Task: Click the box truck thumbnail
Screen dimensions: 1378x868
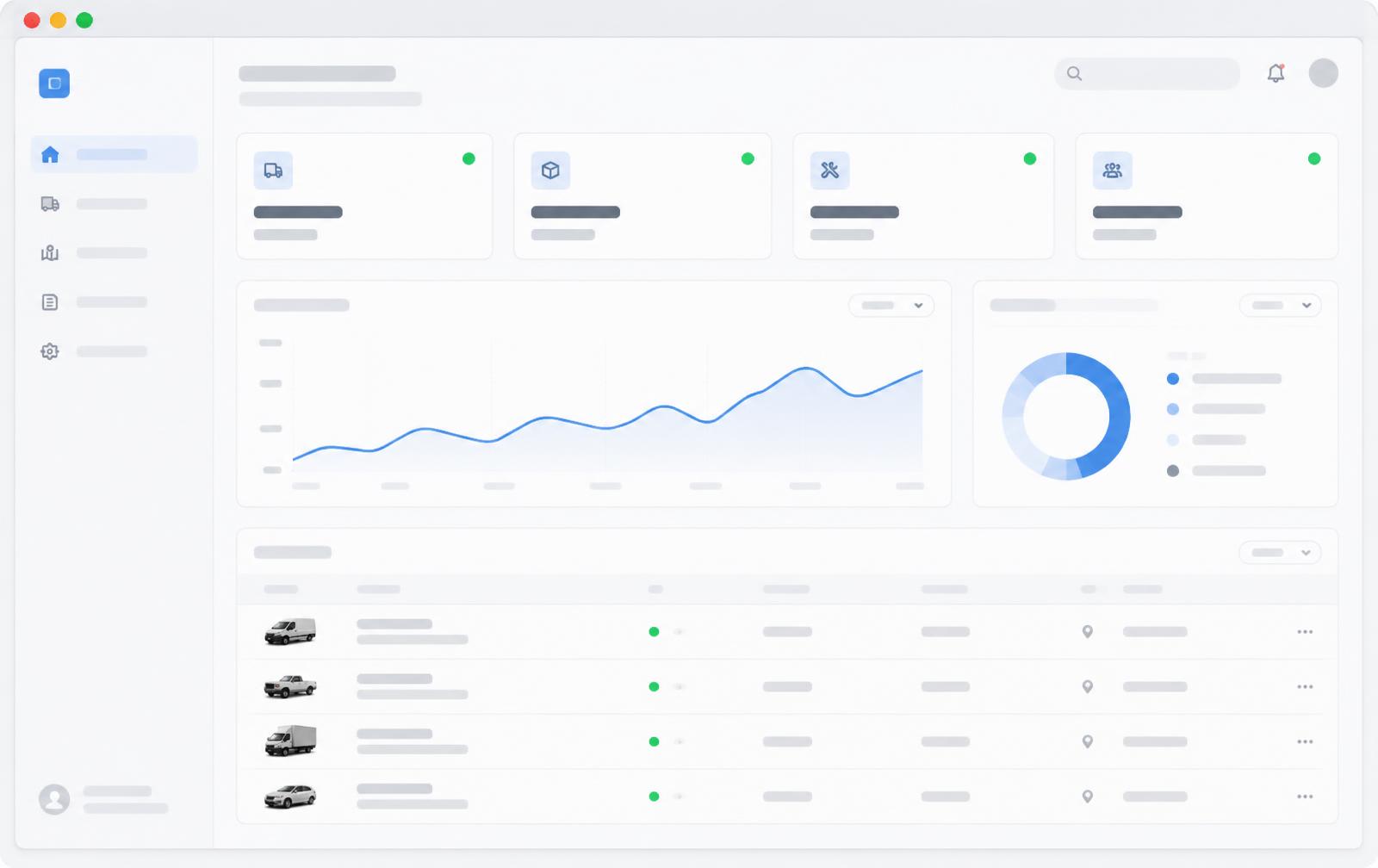Action: [x=290, y=741]
